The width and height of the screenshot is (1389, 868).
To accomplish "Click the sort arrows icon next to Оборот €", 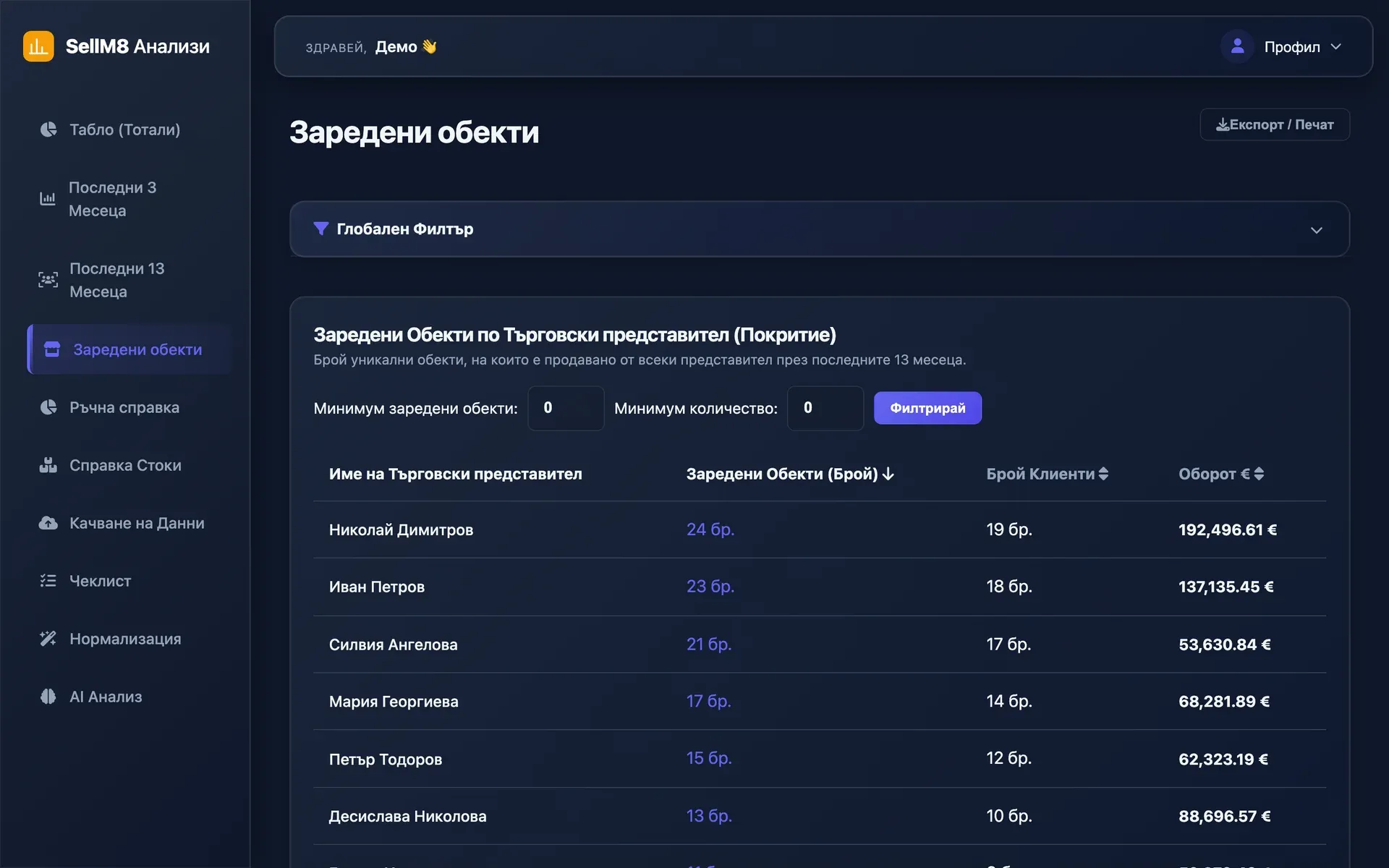I will point(1259,474).
